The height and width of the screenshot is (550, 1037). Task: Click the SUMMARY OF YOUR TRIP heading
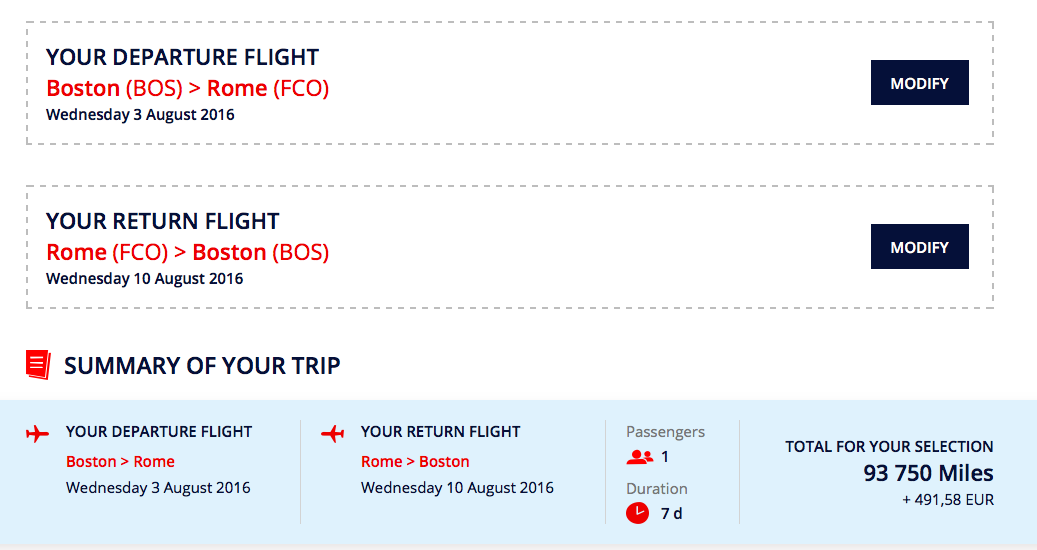202,366
